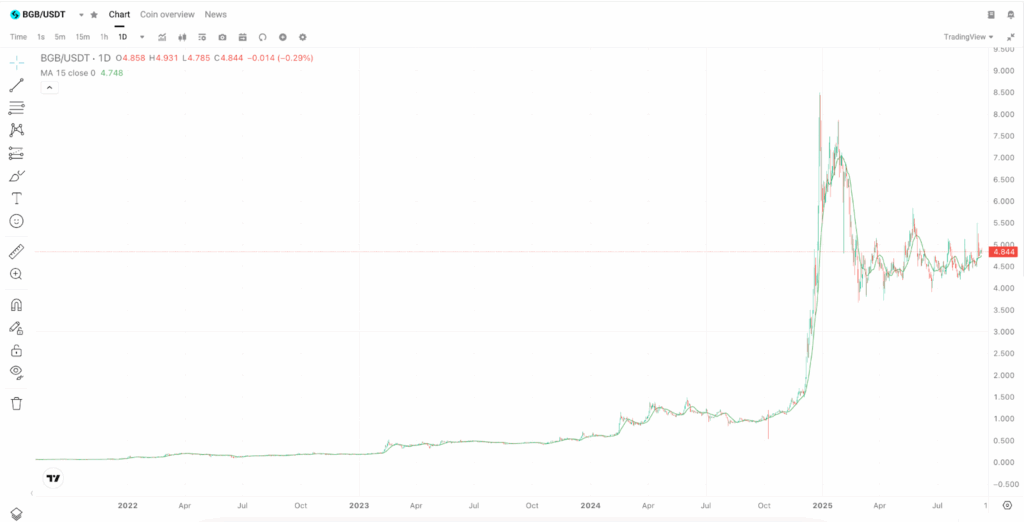Image resolution: width=1024 pixels, height=522 pixels.
Task: Open the emoji sticker tool
Action: pyautogui.click(x=16, y=221)
